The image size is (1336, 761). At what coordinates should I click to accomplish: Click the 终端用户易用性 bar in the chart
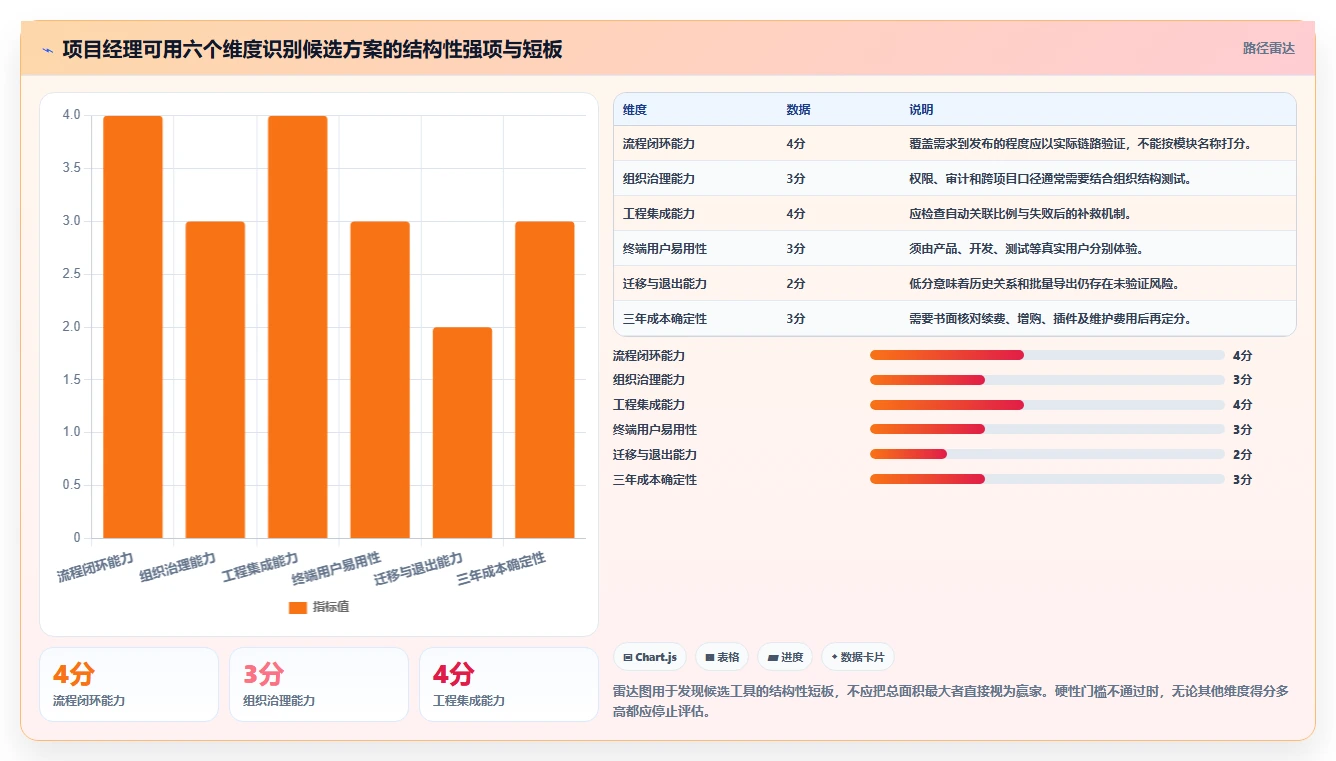380,380
